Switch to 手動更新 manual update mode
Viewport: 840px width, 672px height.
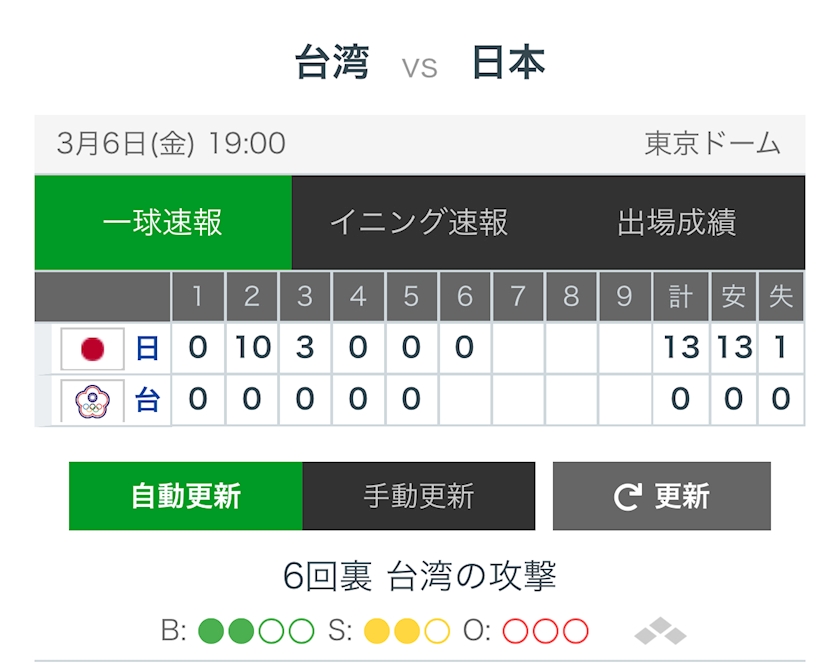pos(418,496)
